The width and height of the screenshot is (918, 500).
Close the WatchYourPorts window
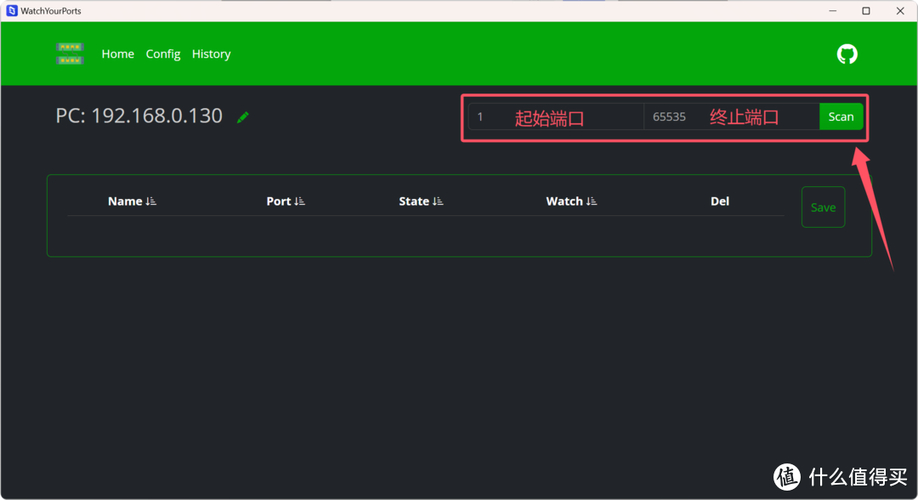coord(900,10)
